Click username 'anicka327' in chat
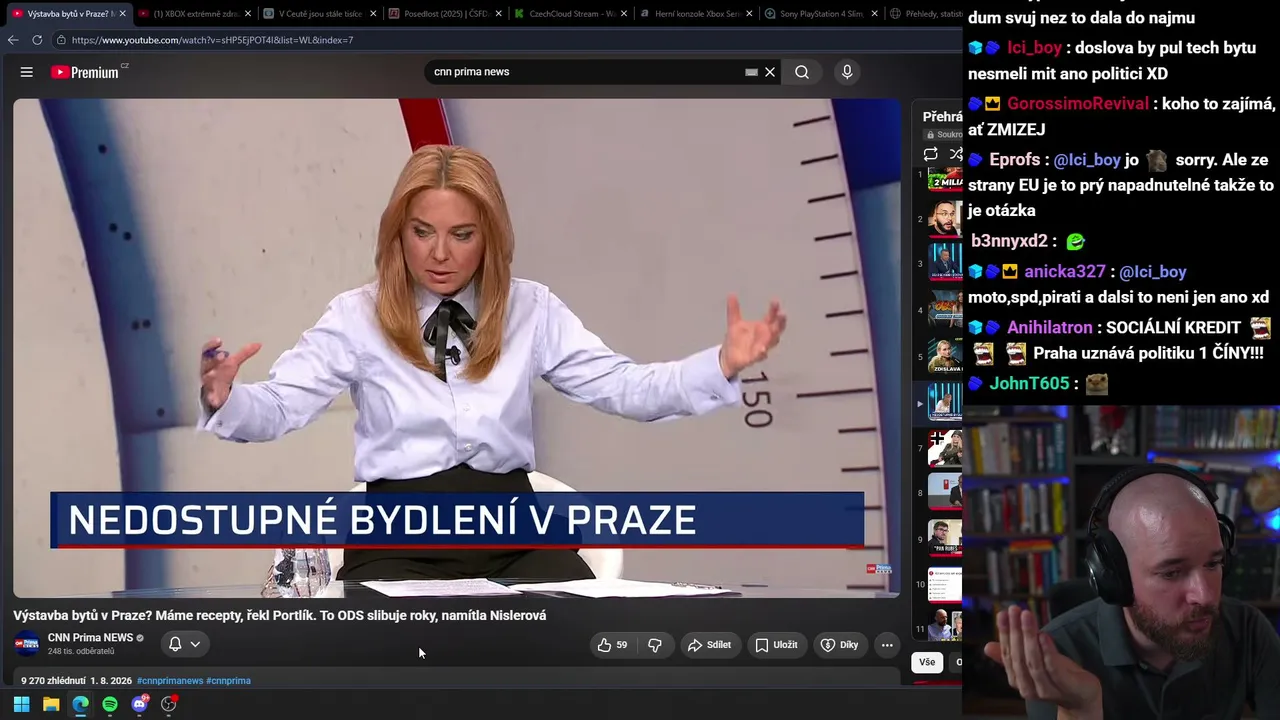The image size is (1280, 720). tap(1065, 272)
